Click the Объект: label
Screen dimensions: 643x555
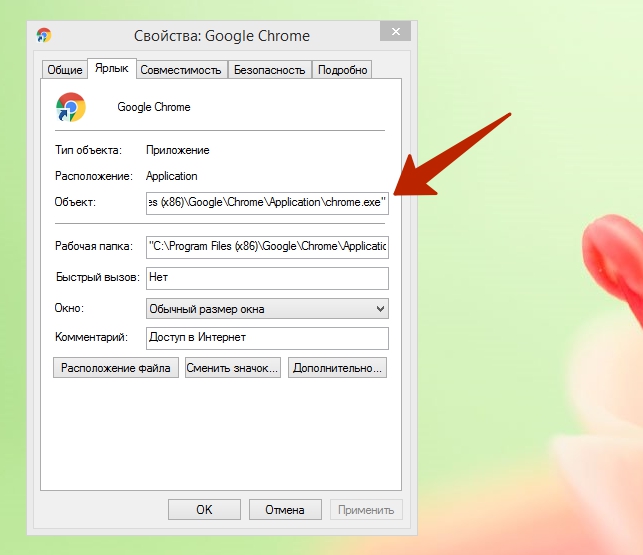[x=75, y=202]
